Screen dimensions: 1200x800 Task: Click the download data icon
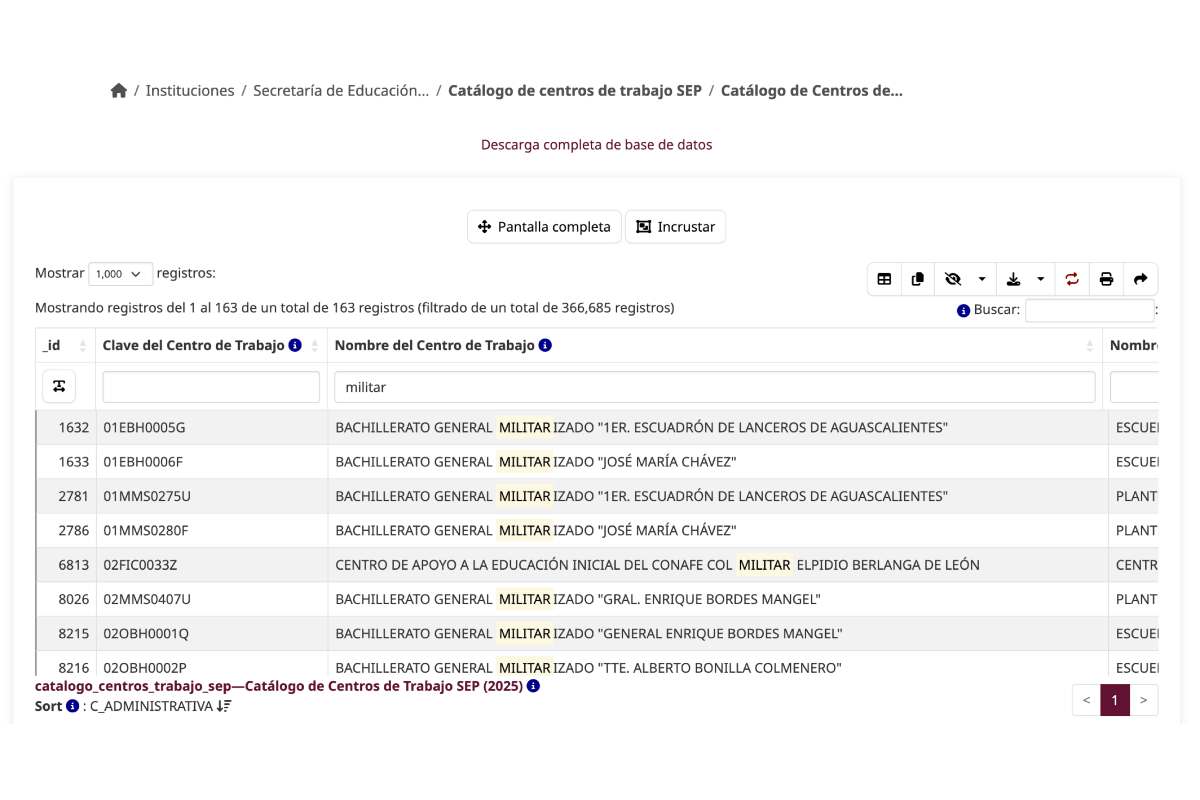coord(1013,279)
